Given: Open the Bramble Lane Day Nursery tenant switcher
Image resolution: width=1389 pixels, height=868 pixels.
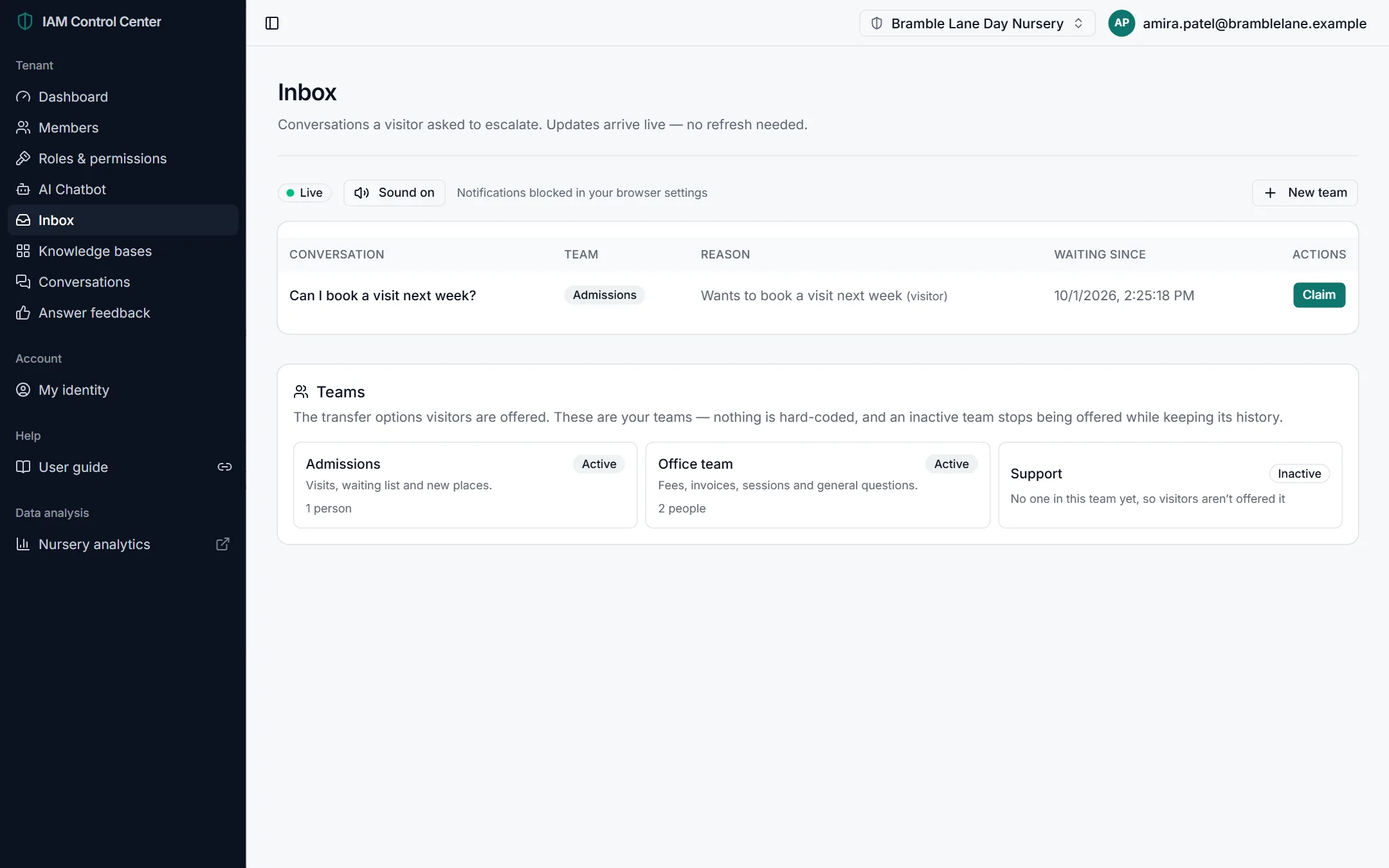Looking at the screenshot, I should pos(977,23).
